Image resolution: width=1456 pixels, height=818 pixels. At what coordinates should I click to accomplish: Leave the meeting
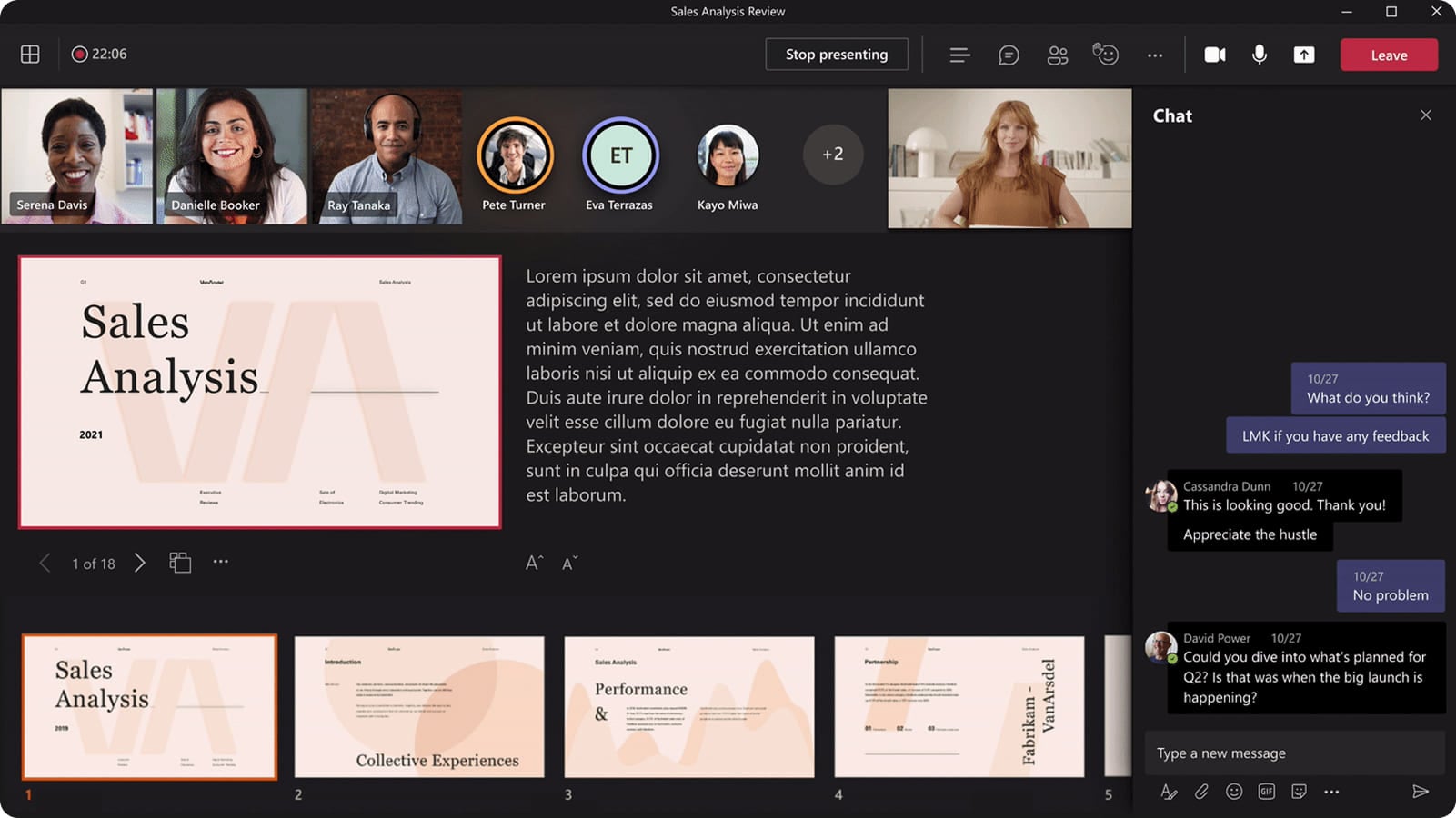tap(1388, 55)
